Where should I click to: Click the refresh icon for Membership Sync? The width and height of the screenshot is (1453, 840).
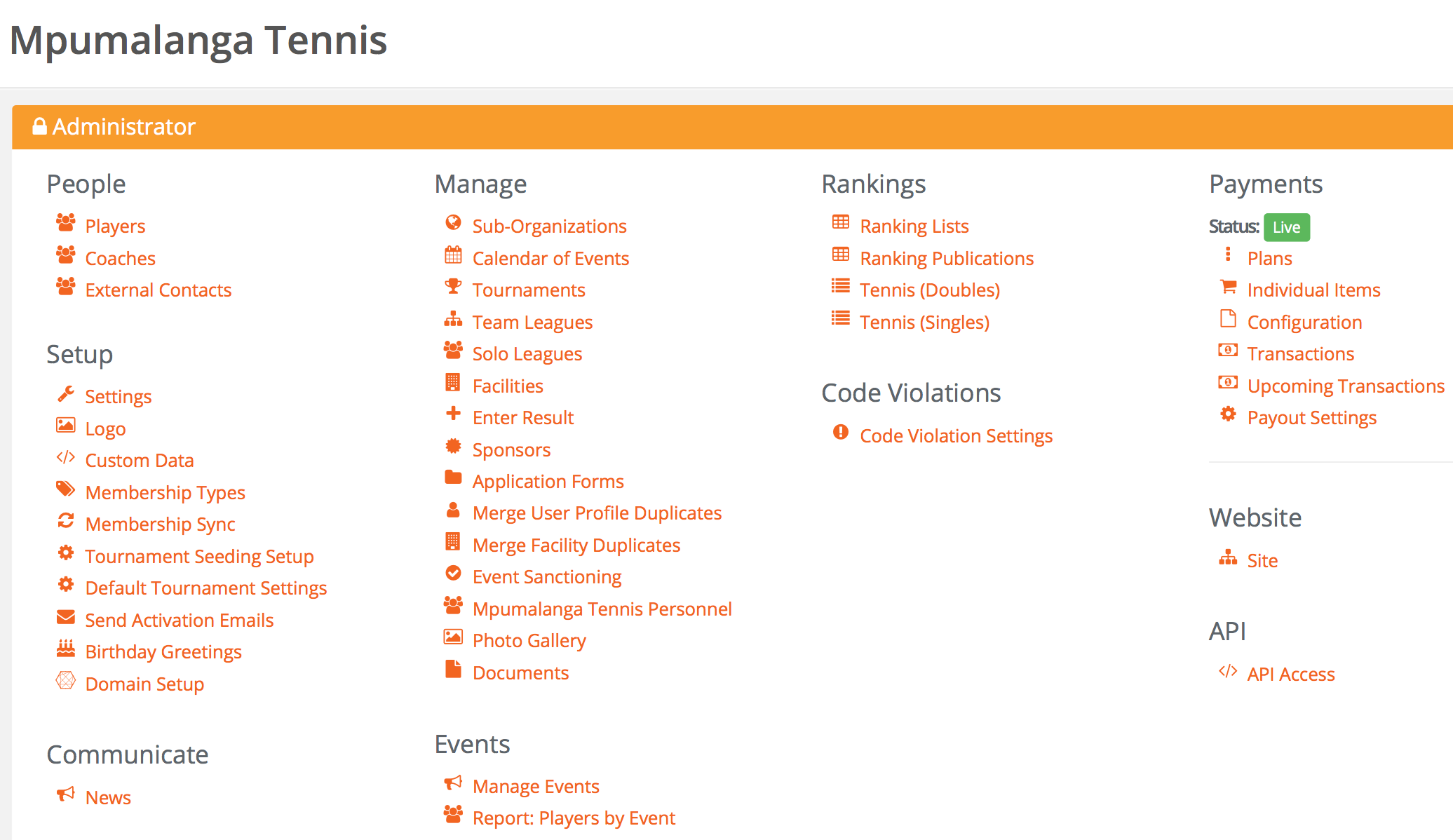click(66, 521)
